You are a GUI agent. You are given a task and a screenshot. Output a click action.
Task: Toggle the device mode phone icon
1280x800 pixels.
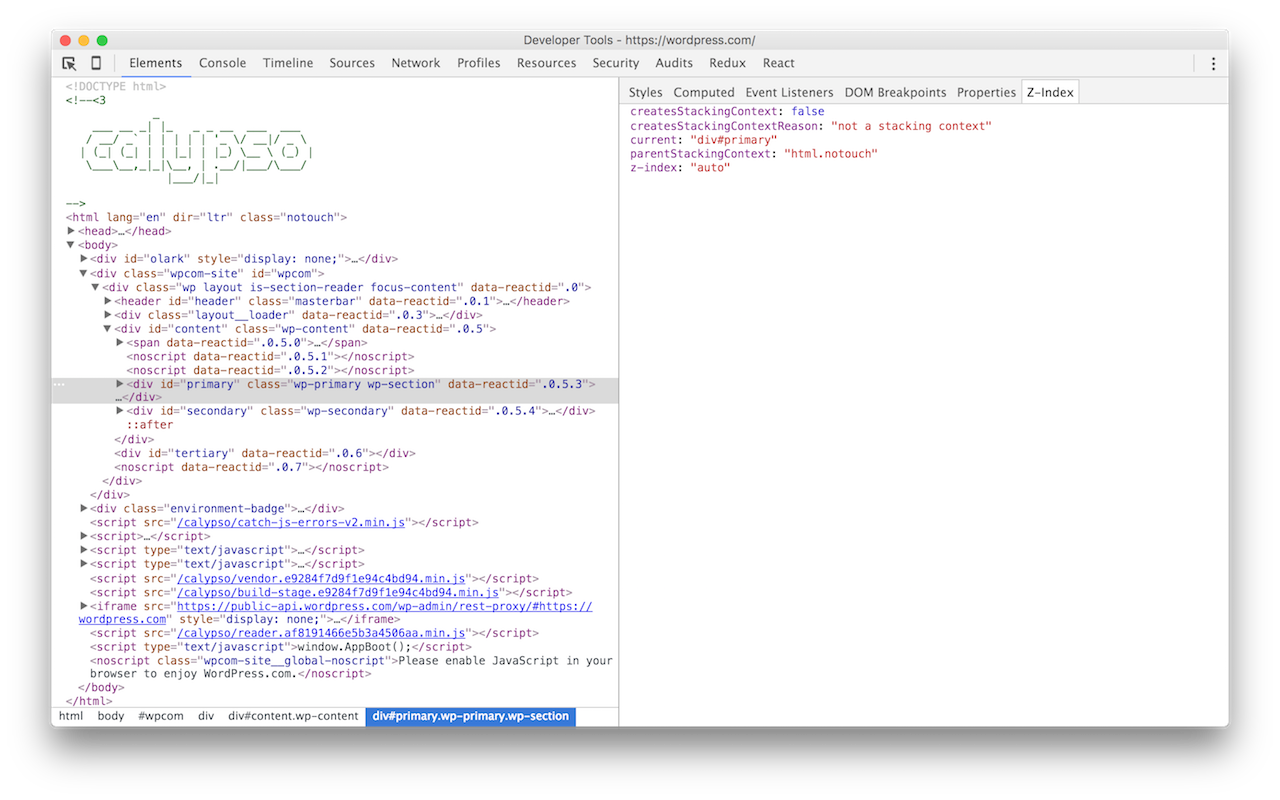click(x=96, y=63)
